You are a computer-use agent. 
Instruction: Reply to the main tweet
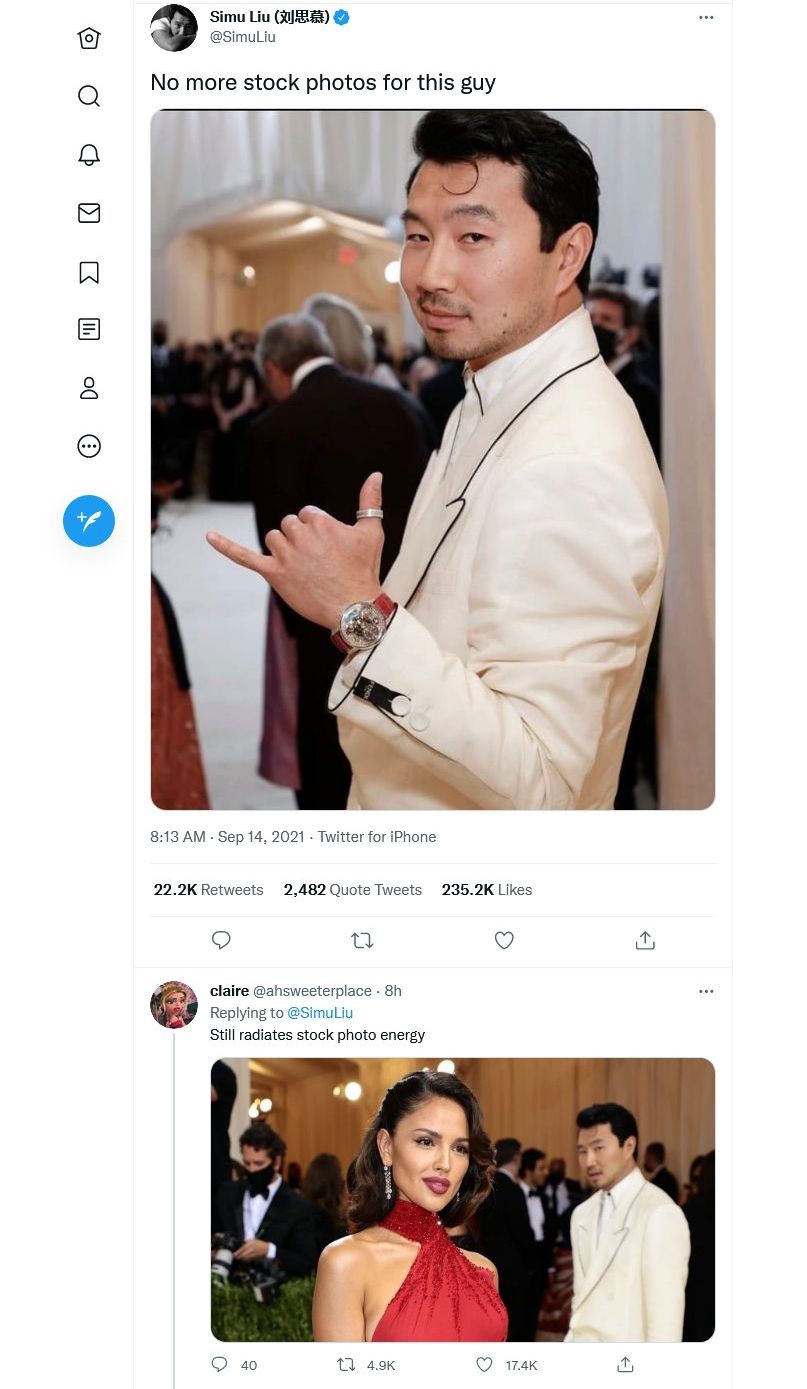(222, 940)
